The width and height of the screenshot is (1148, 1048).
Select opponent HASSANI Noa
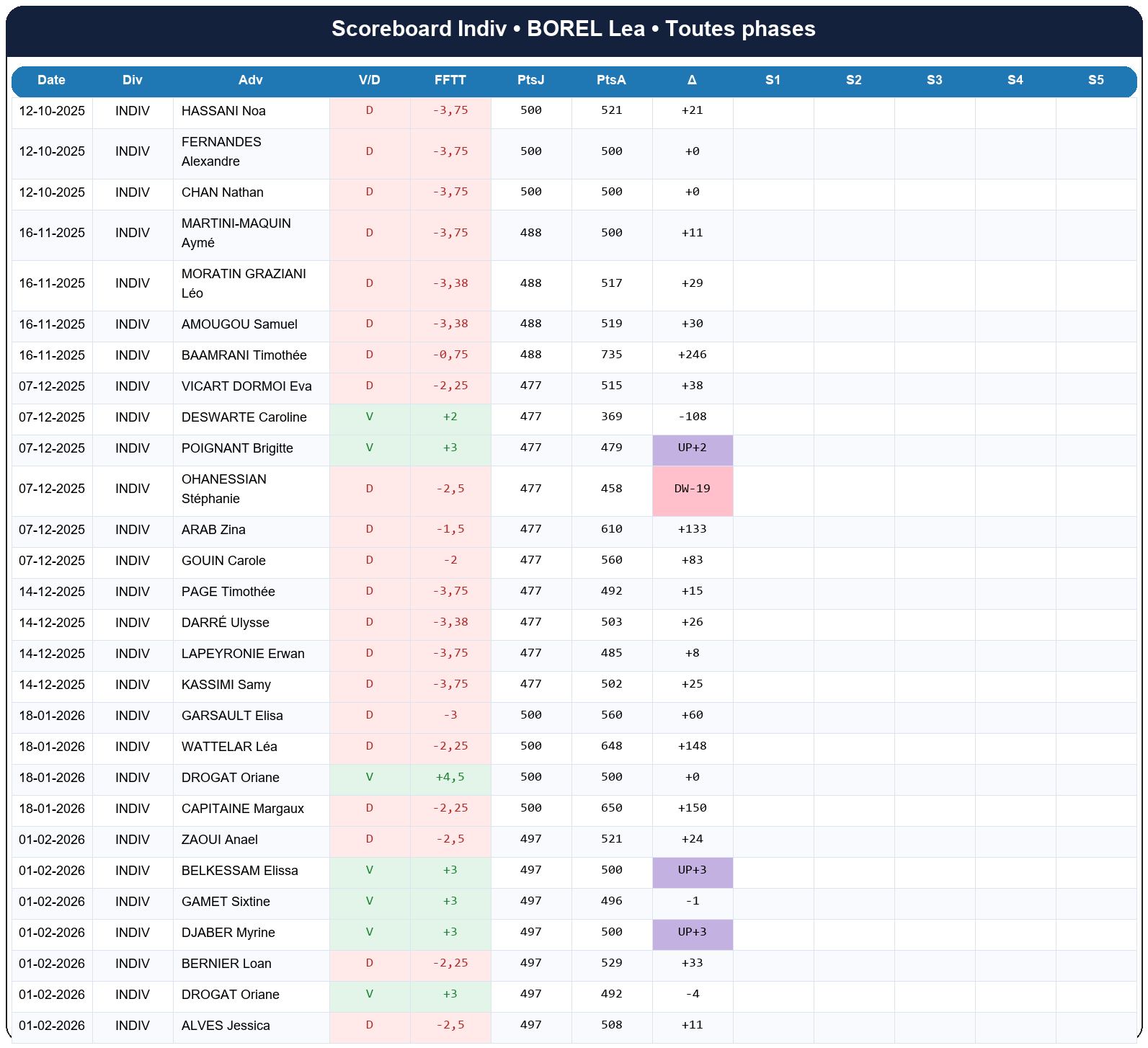(x=223, y=111)
